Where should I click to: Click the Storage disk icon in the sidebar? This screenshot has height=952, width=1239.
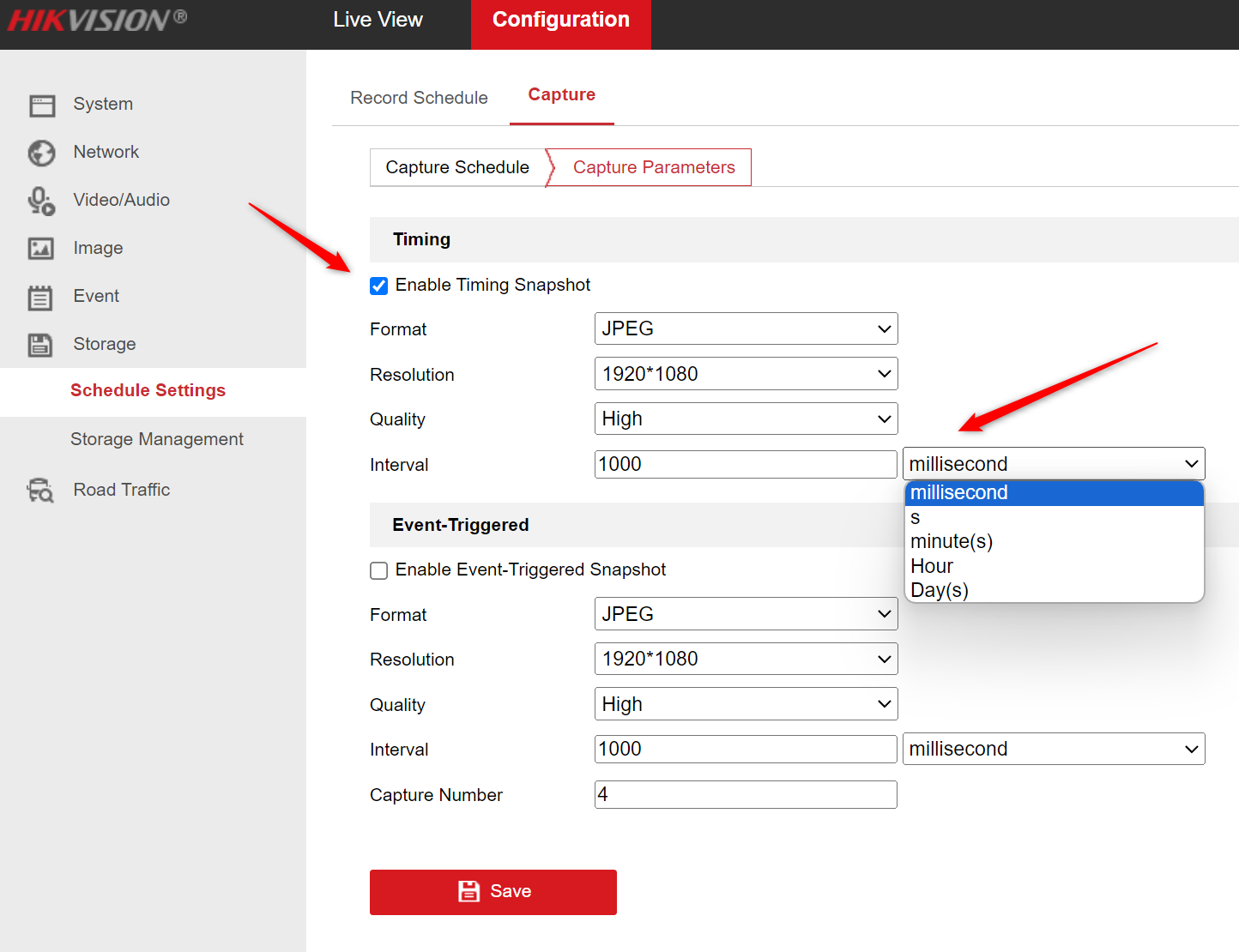click(40, 344)
